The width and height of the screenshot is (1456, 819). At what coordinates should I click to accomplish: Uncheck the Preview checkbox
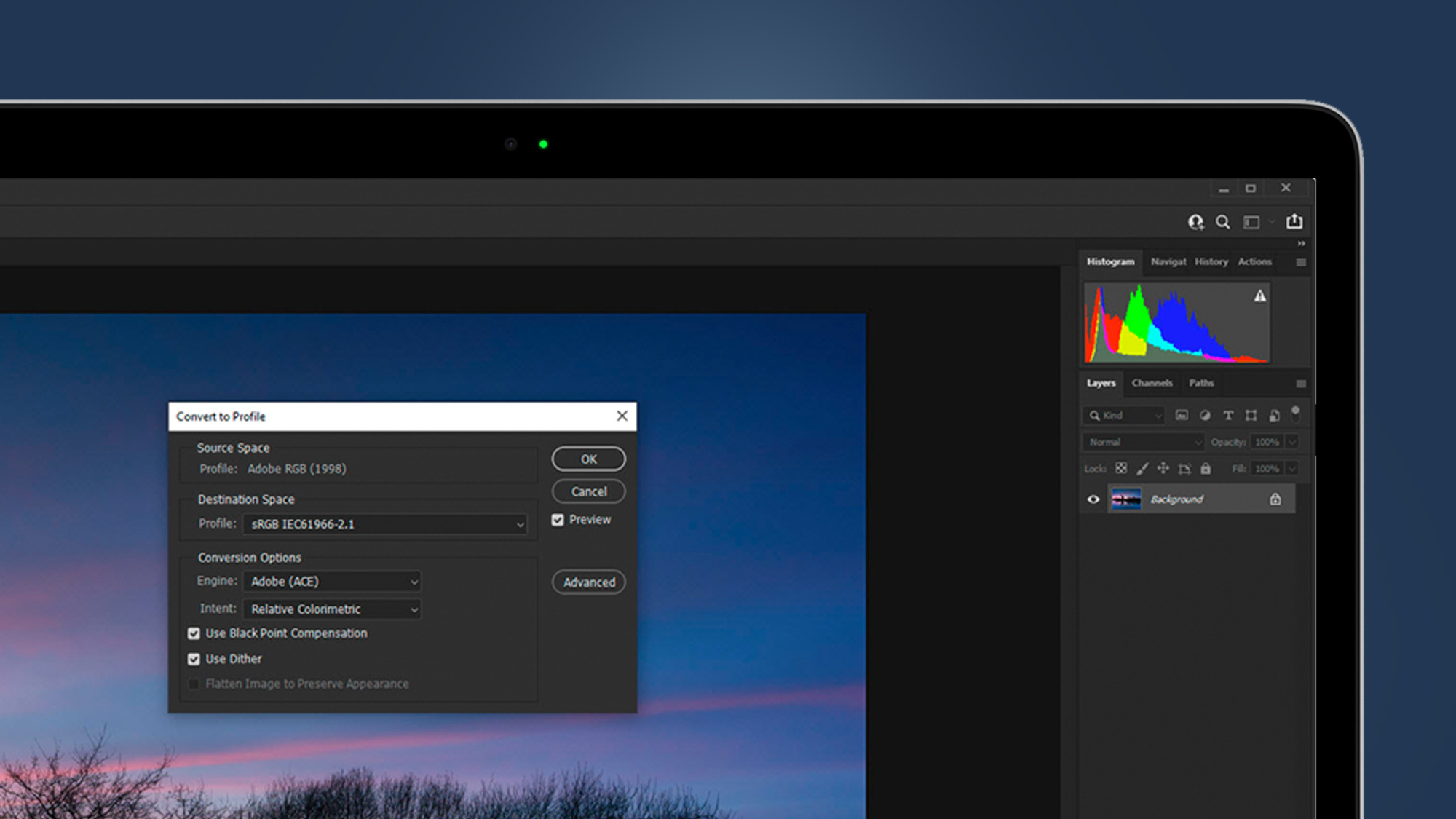coord(558,520)
